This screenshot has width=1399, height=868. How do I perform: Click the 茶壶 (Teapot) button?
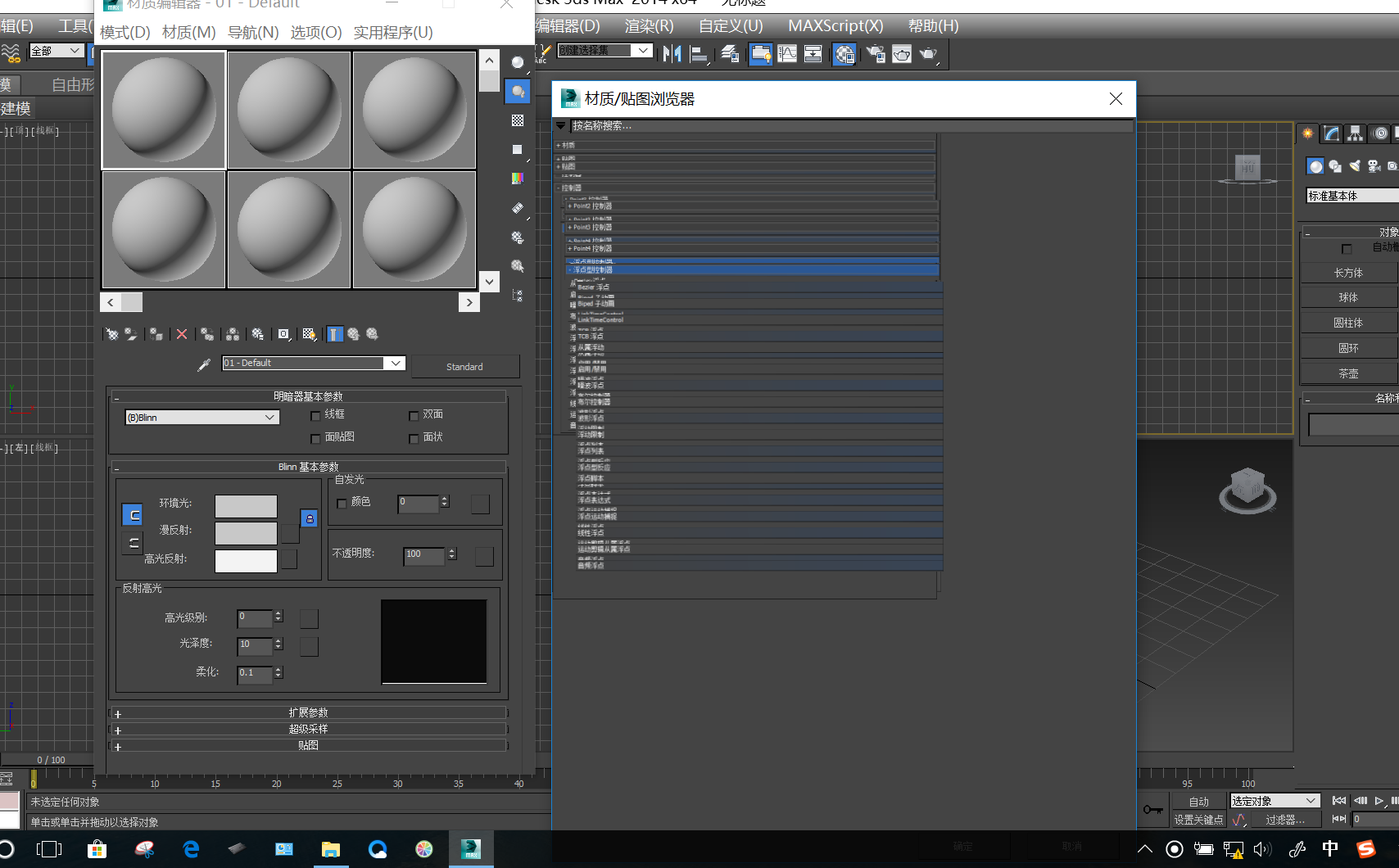click(x=1348, y=373)
